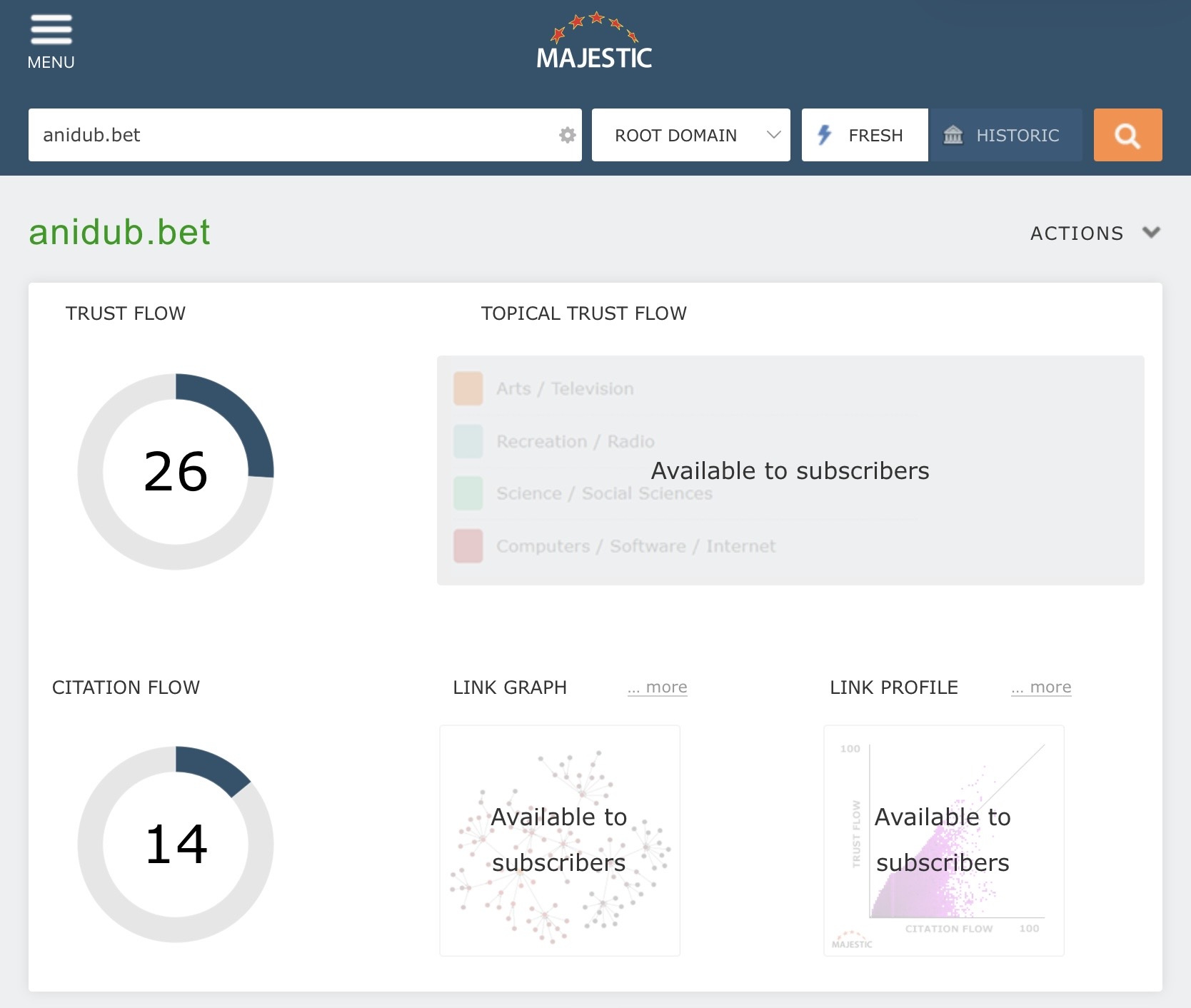The height and width of the screenshot is (1008, 1191).
Task: Switch to the FRESH index
Action: 865,135
